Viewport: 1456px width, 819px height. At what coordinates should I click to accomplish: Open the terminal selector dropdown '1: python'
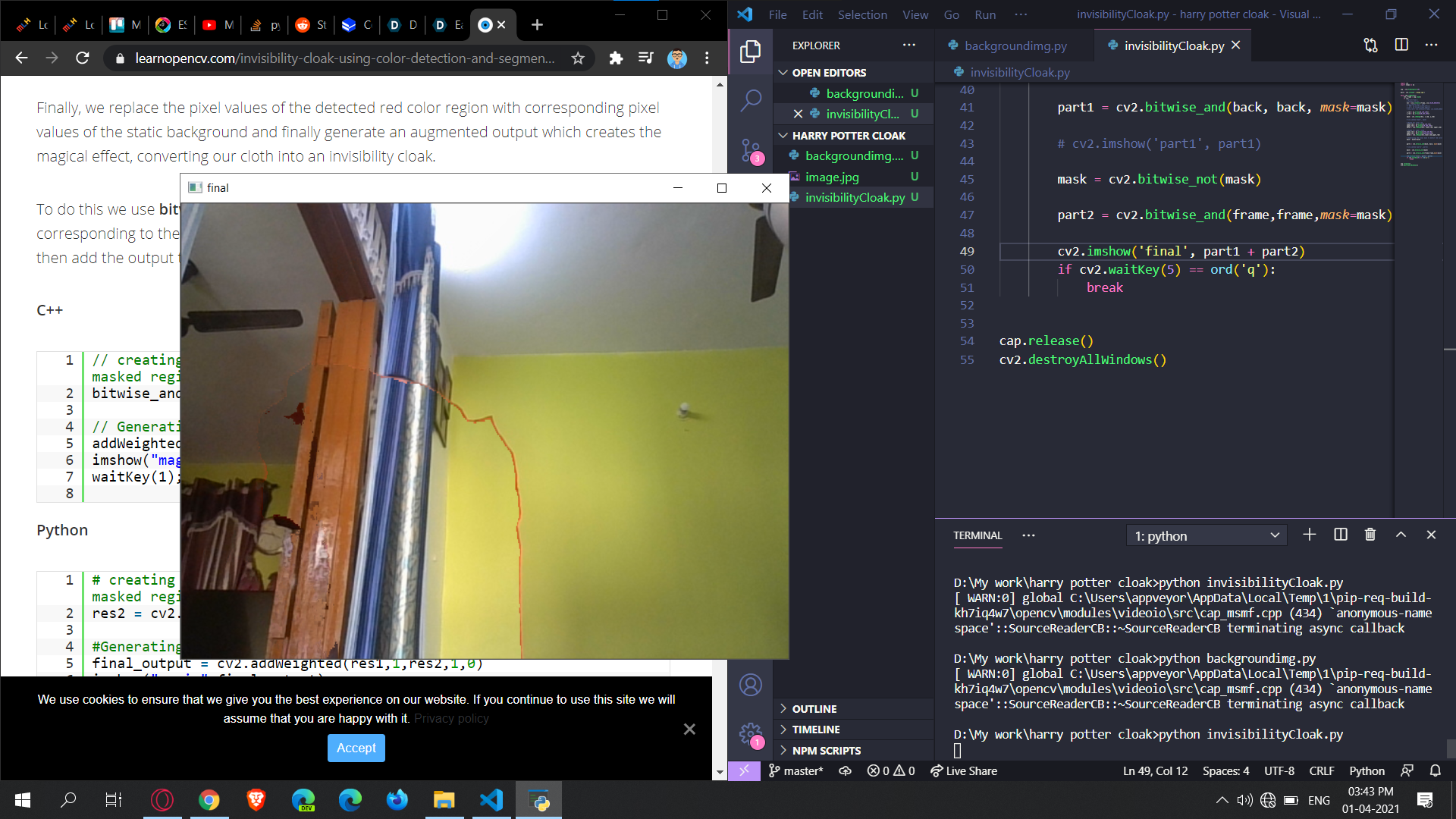(x=1207, y=536)
